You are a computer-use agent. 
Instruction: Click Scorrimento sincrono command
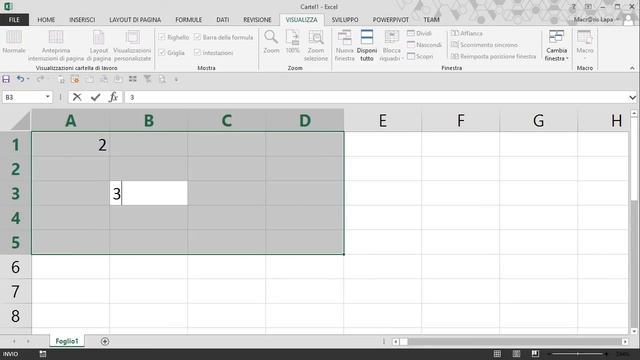pyautogui.click(x=484, y=44)
